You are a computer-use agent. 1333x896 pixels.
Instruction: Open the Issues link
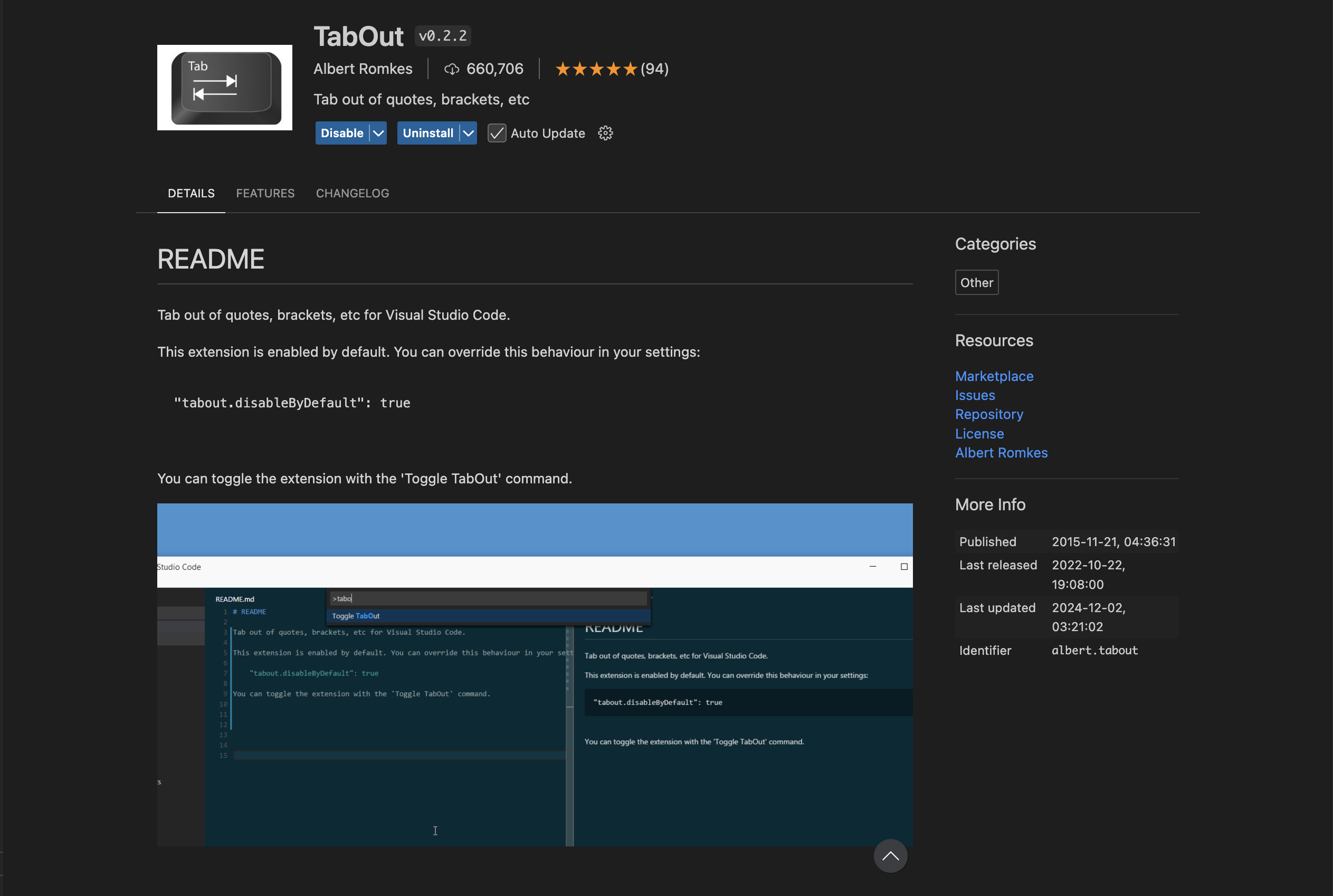coord(975,395)
